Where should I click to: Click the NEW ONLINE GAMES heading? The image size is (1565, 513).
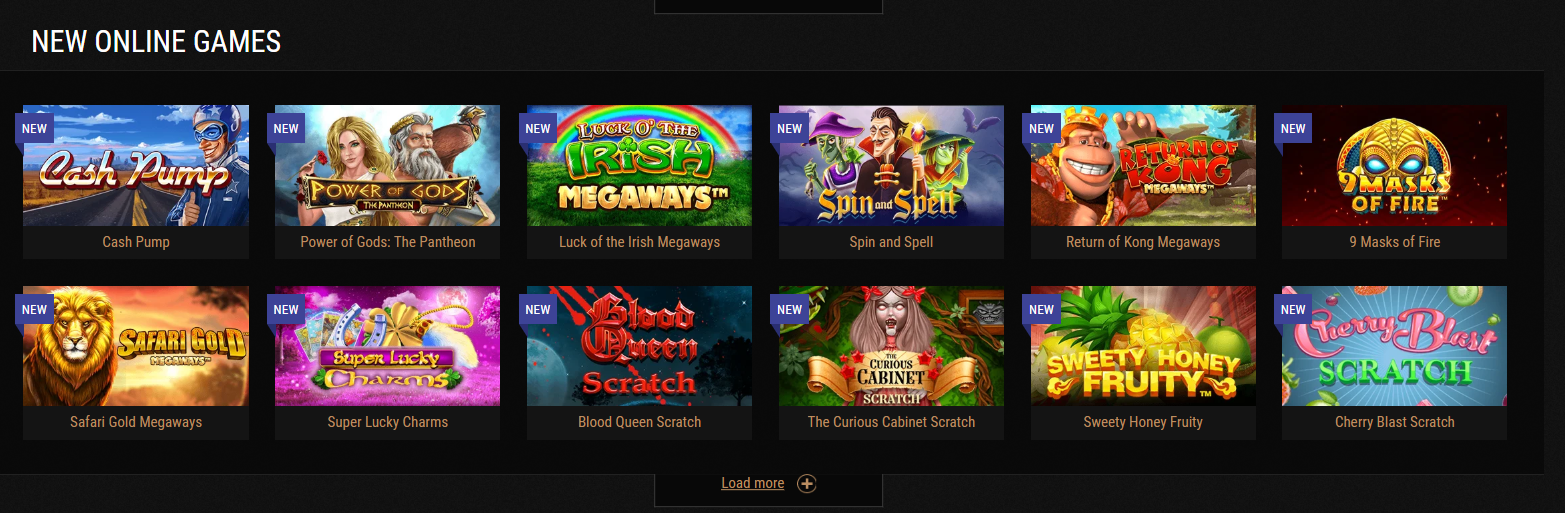pyautogui.click(x=156, y=41)
